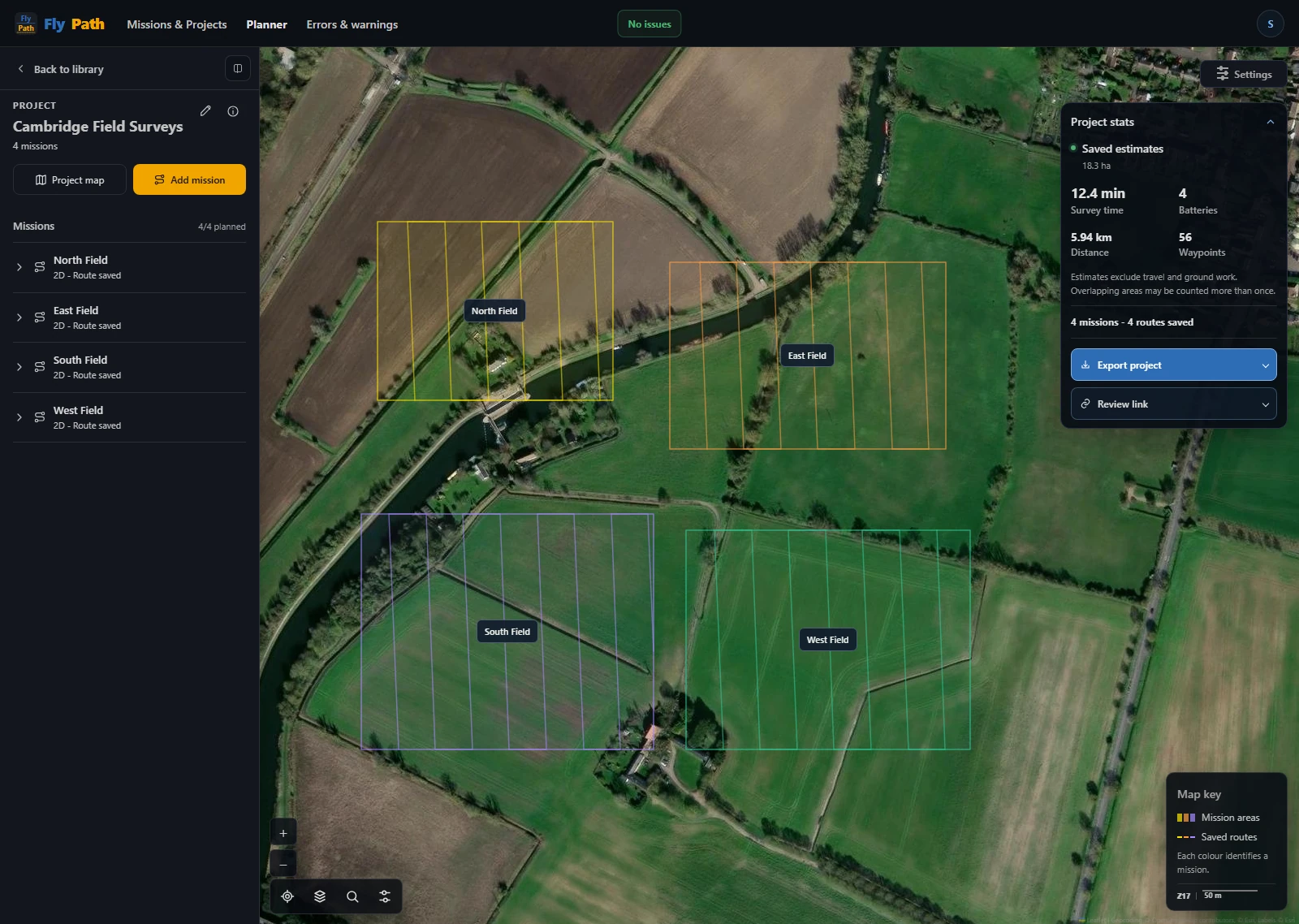Click '4 missions - 4 routes saved' text
This screenshot has height=924, width=1299.
[x=1132, y=322]
